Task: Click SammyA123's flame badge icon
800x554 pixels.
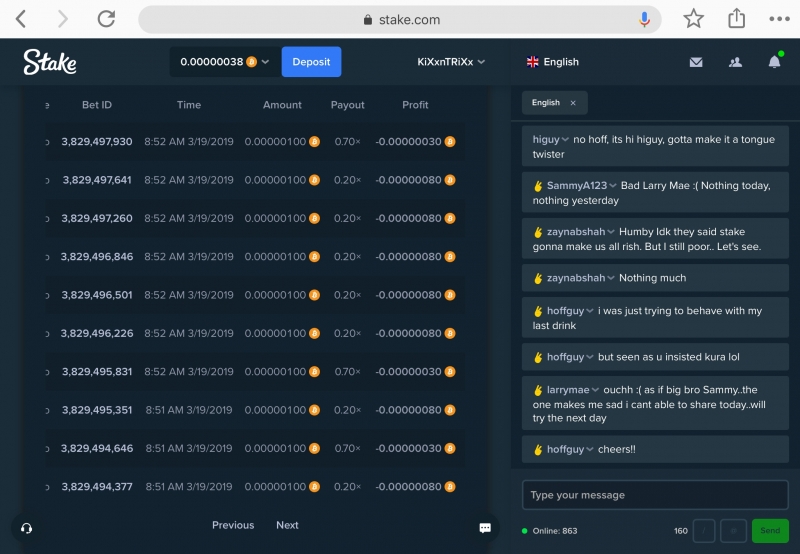Action: (538, 186)
